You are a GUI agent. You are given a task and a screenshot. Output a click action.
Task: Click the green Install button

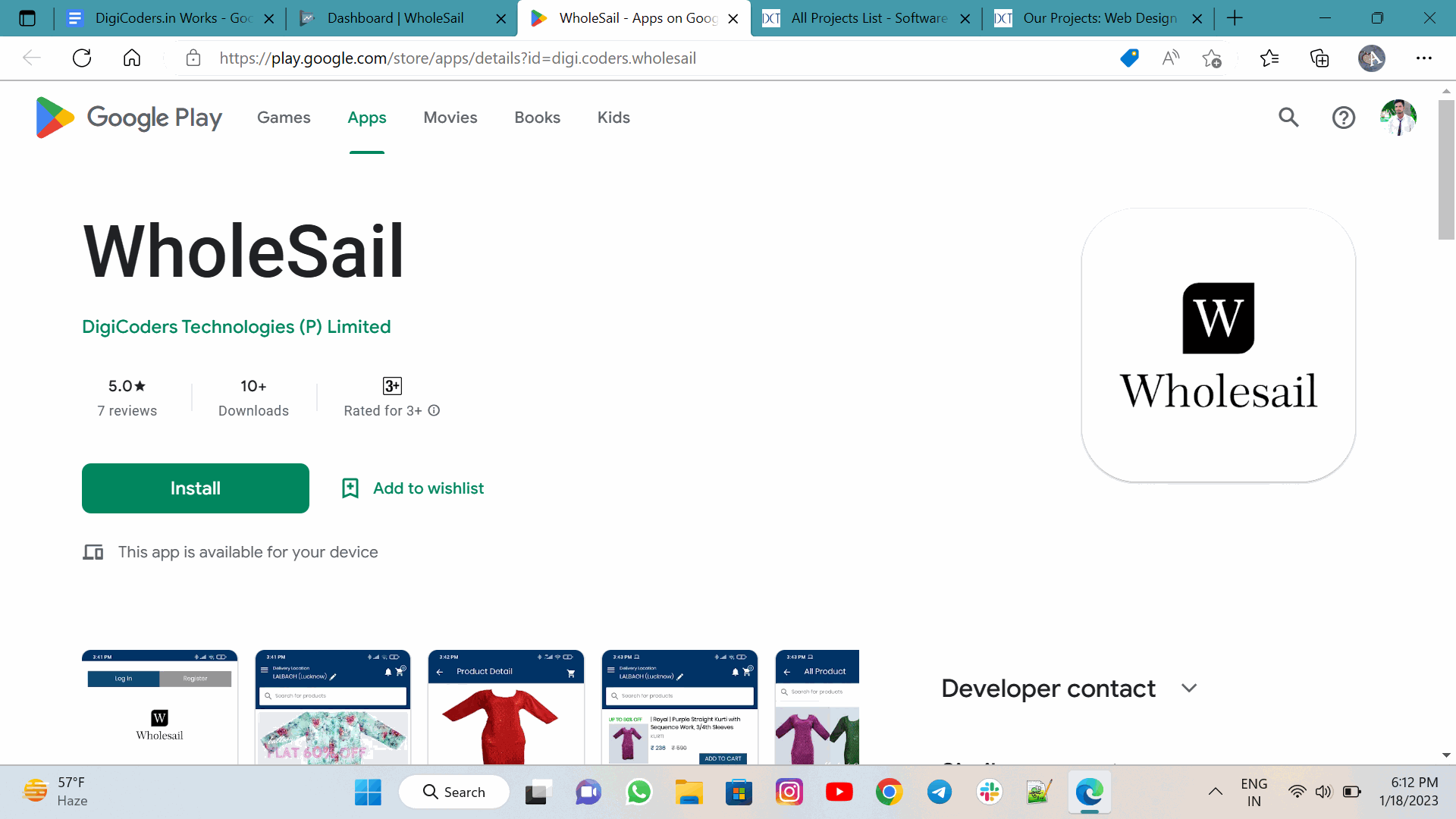(x=196, y=488)
